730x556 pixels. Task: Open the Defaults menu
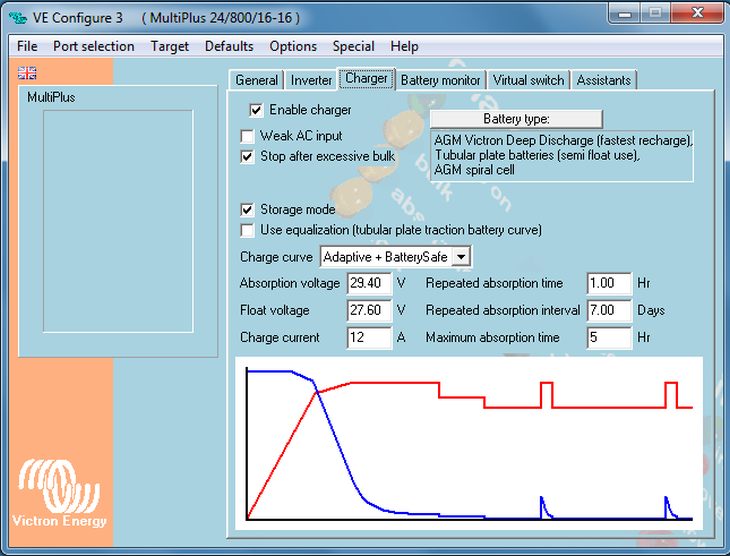(228, 46)
